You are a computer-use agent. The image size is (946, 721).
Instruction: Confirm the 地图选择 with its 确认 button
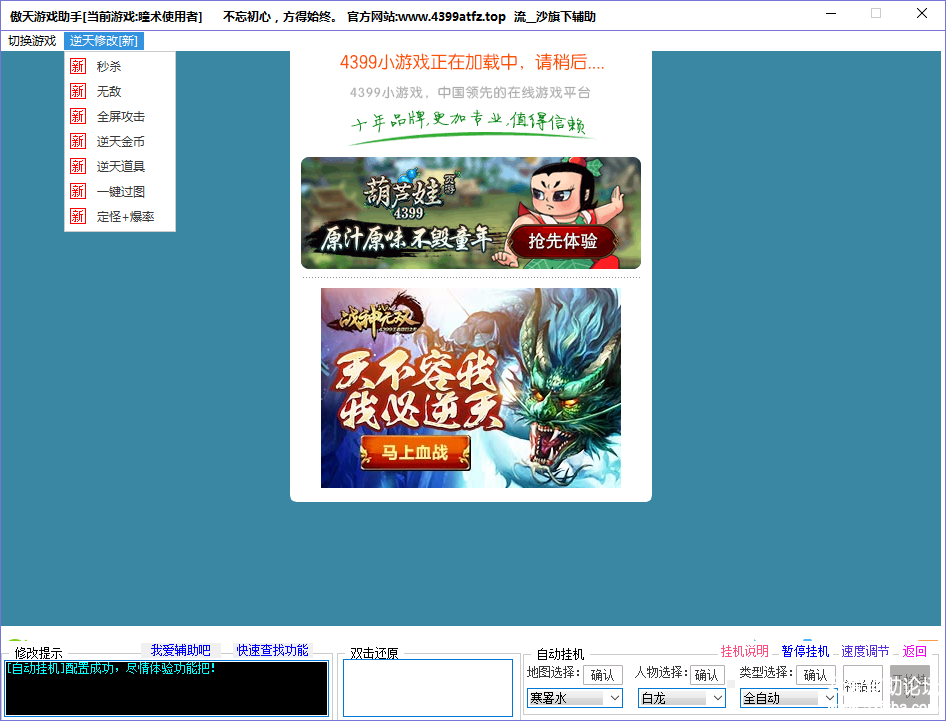(603, 675)
